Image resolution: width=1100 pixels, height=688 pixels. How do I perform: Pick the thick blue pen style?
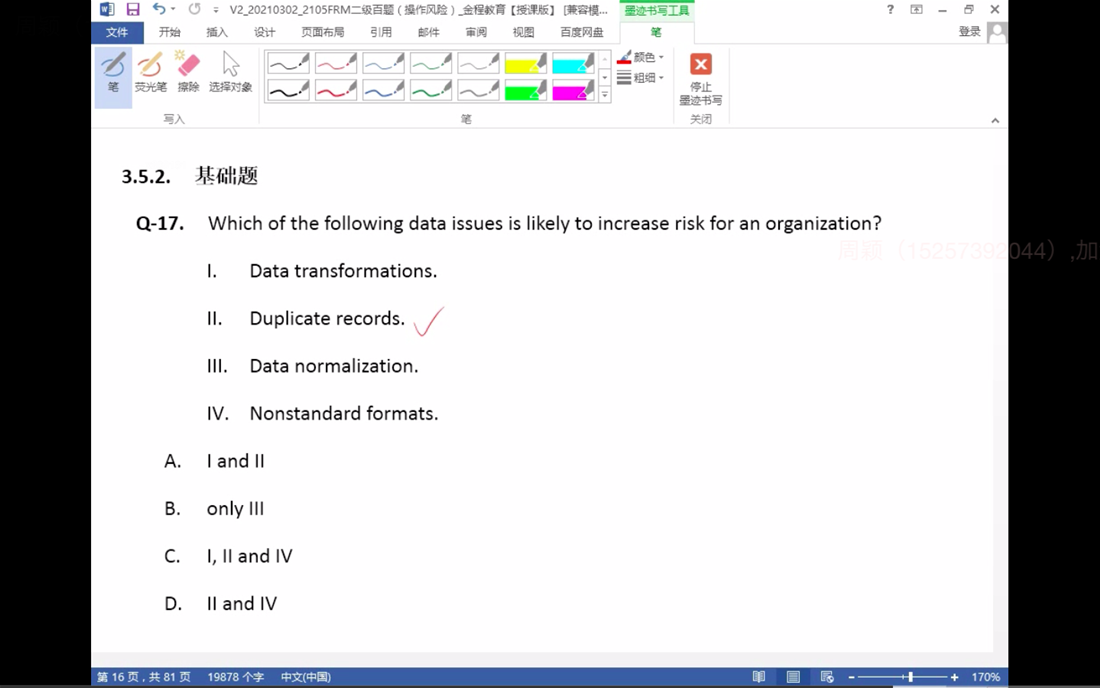pos(383,90)
